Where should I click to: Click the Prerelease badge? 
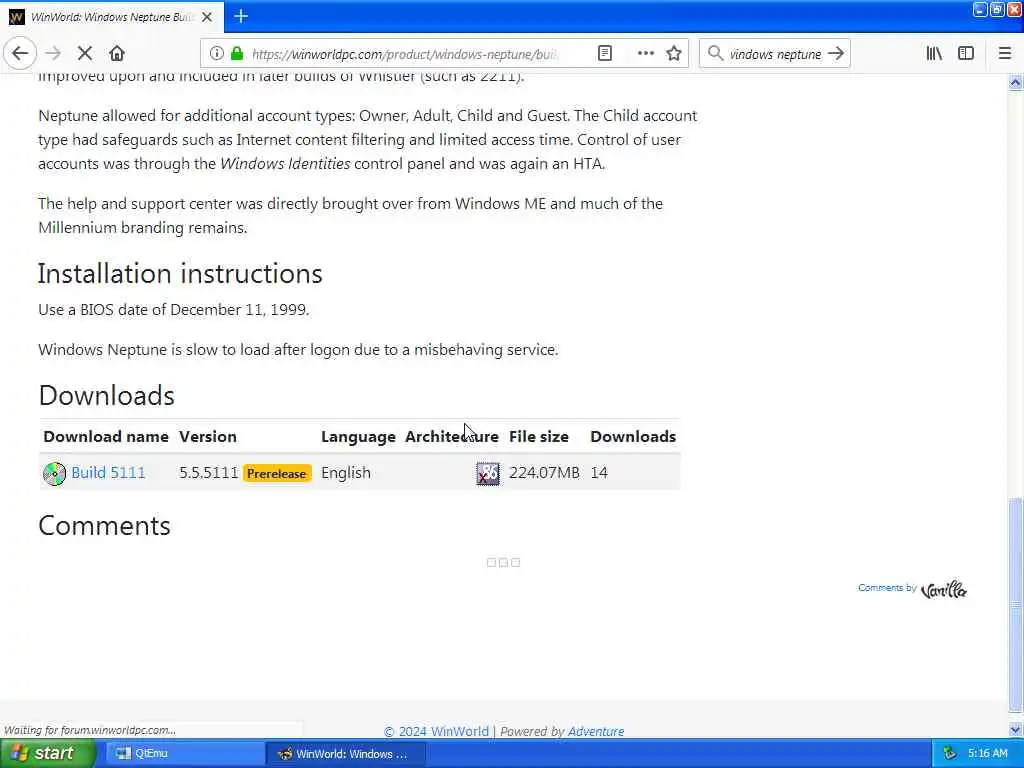click(277, 473)
